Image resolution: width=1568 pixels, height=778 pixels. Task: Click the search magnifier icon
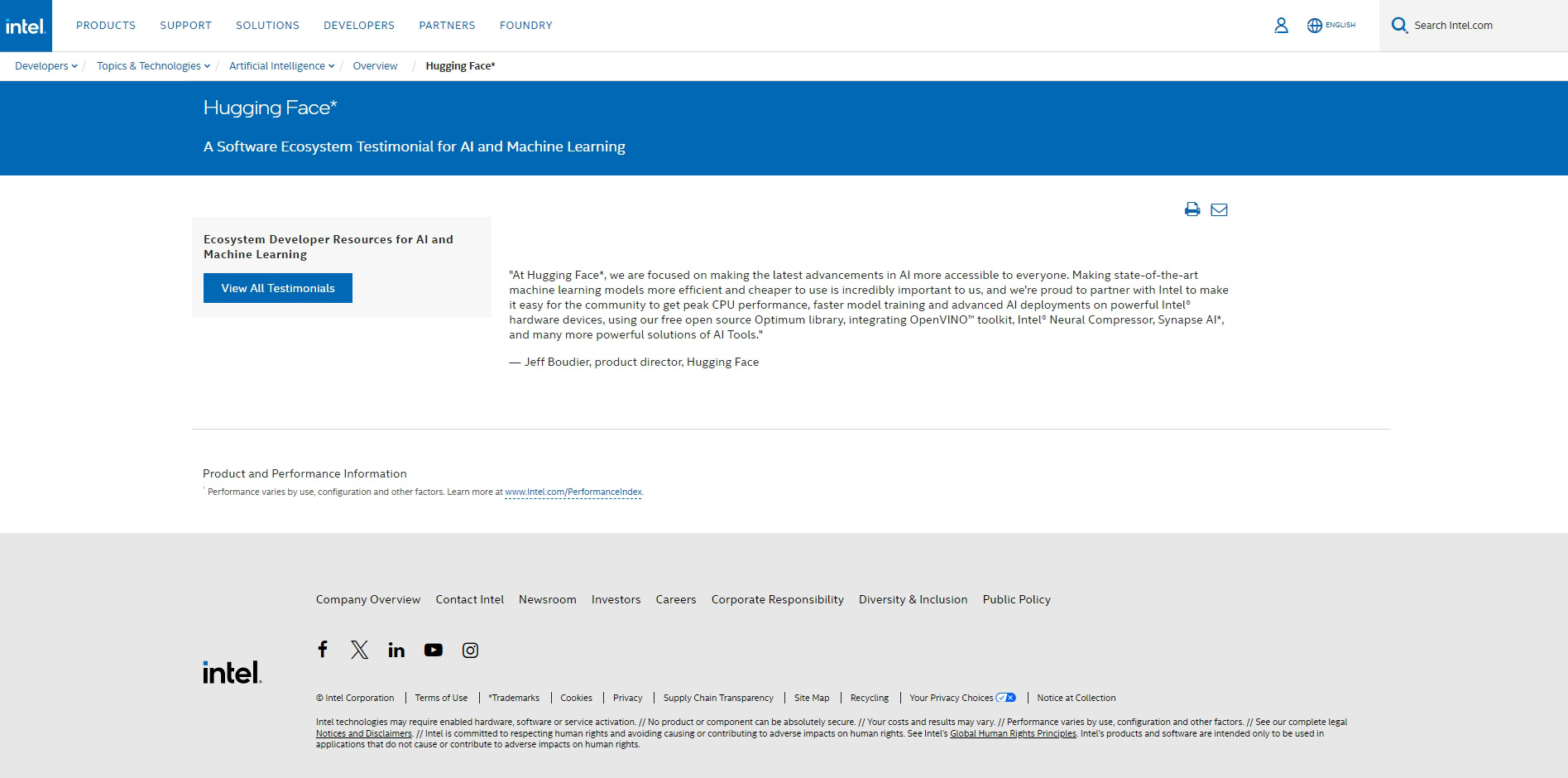coord(1399,26)
